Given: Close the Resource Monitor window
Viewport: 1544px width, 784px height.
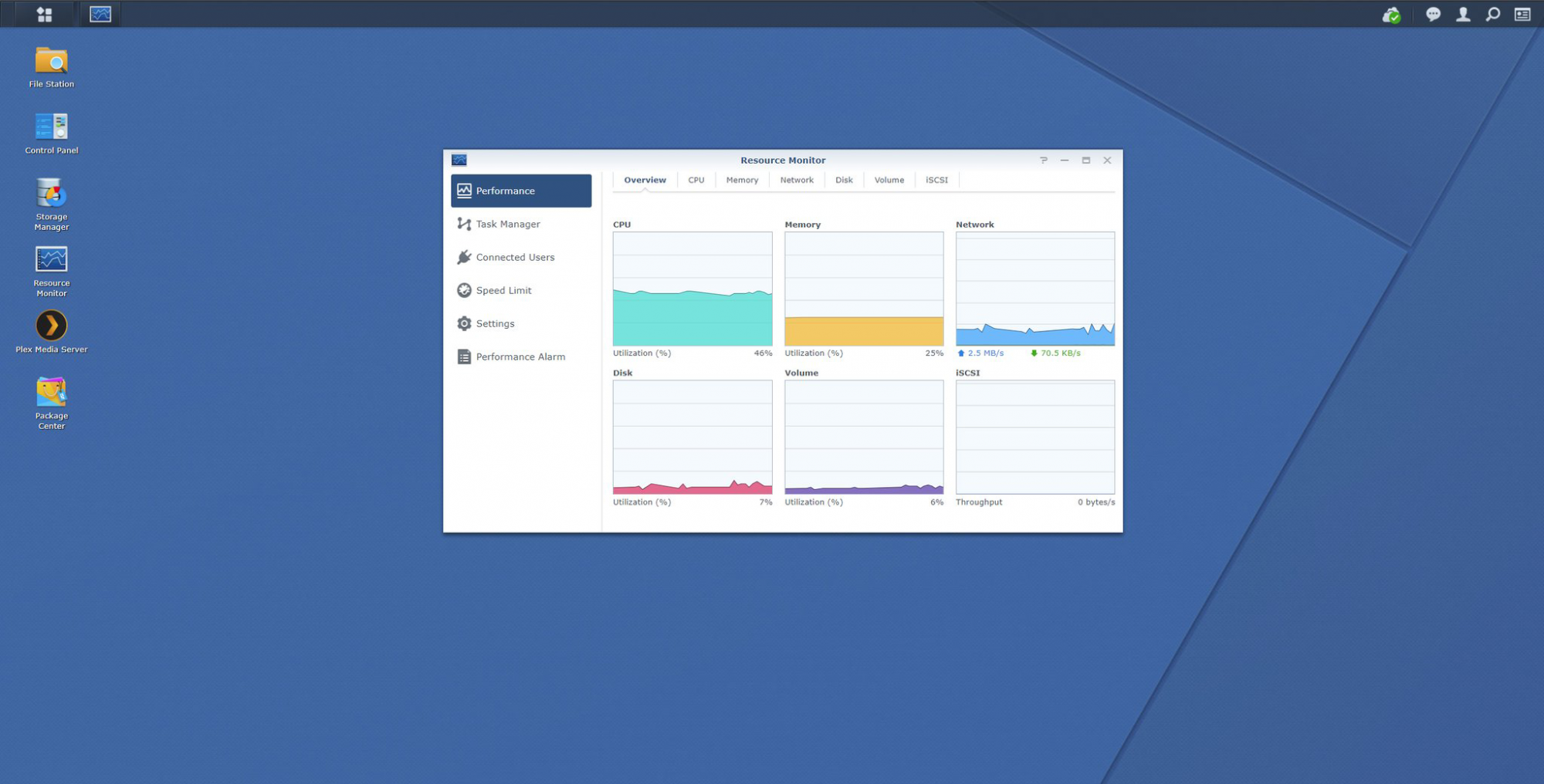Looking at the screenshot, I should pyautogui.click(x=1107, y=160).
